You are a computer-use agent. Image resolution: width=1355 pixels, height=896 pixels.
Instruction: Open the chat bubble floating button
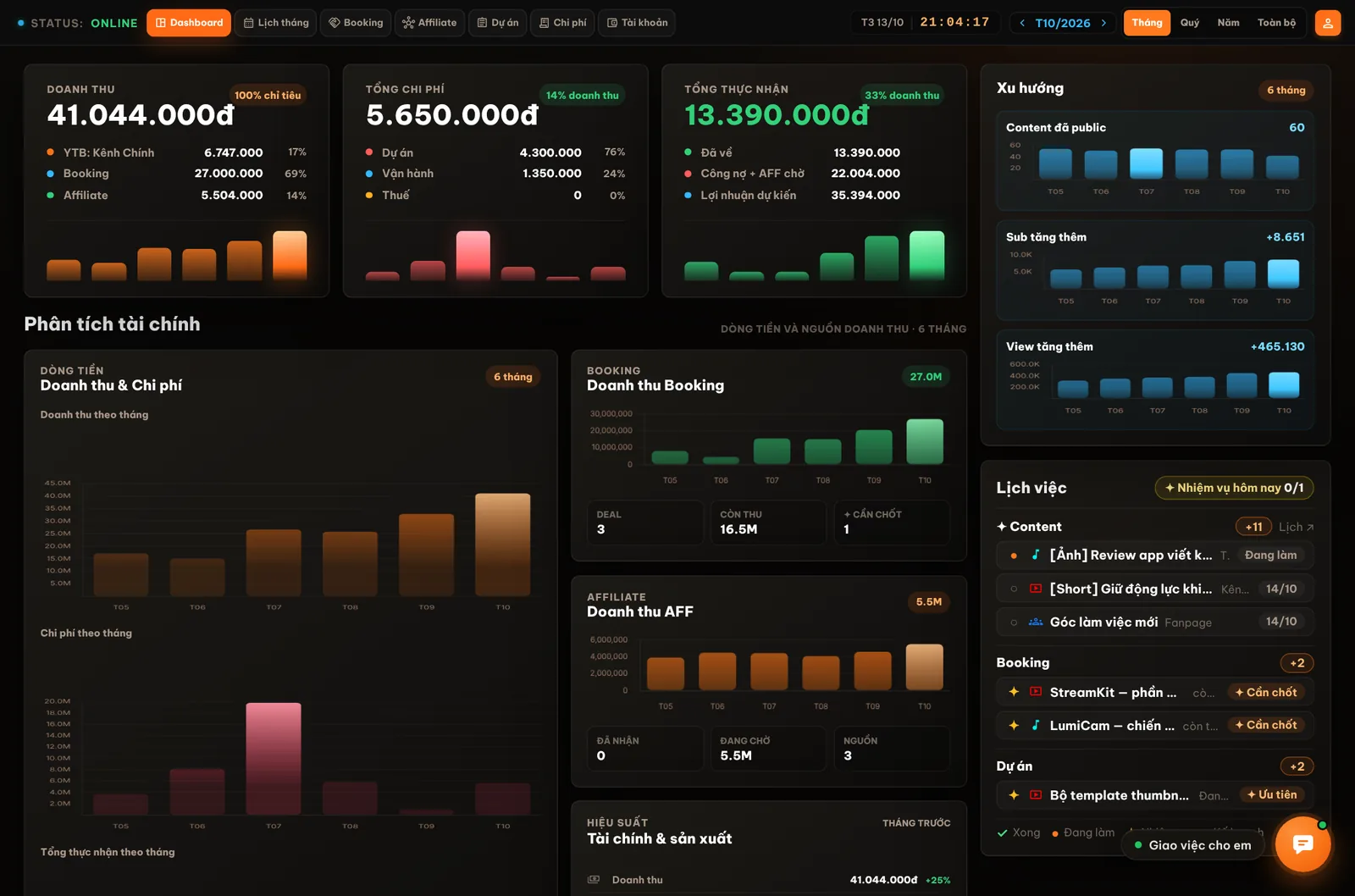click(1302, 843)
